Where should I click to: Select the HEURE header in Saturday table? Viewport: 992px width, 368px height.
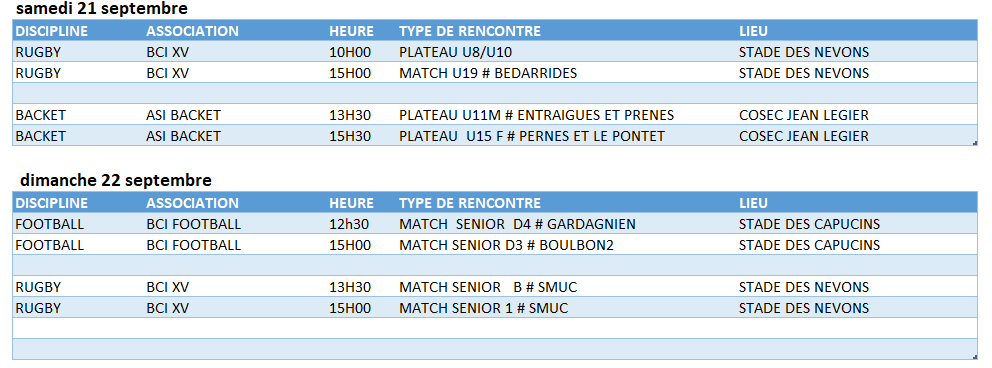click(351, 31)
